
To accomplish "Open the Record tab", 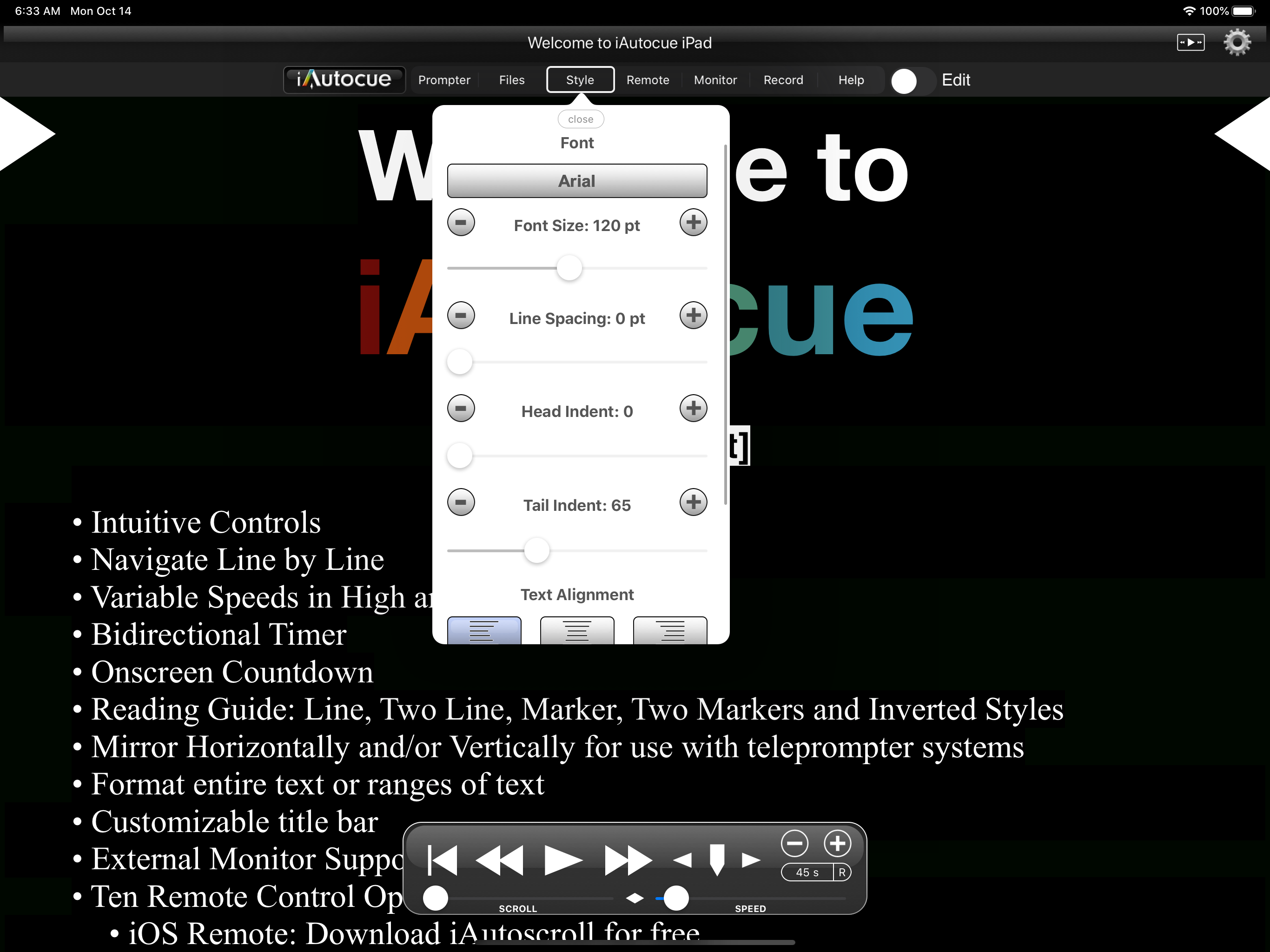I will pos(783,80).
